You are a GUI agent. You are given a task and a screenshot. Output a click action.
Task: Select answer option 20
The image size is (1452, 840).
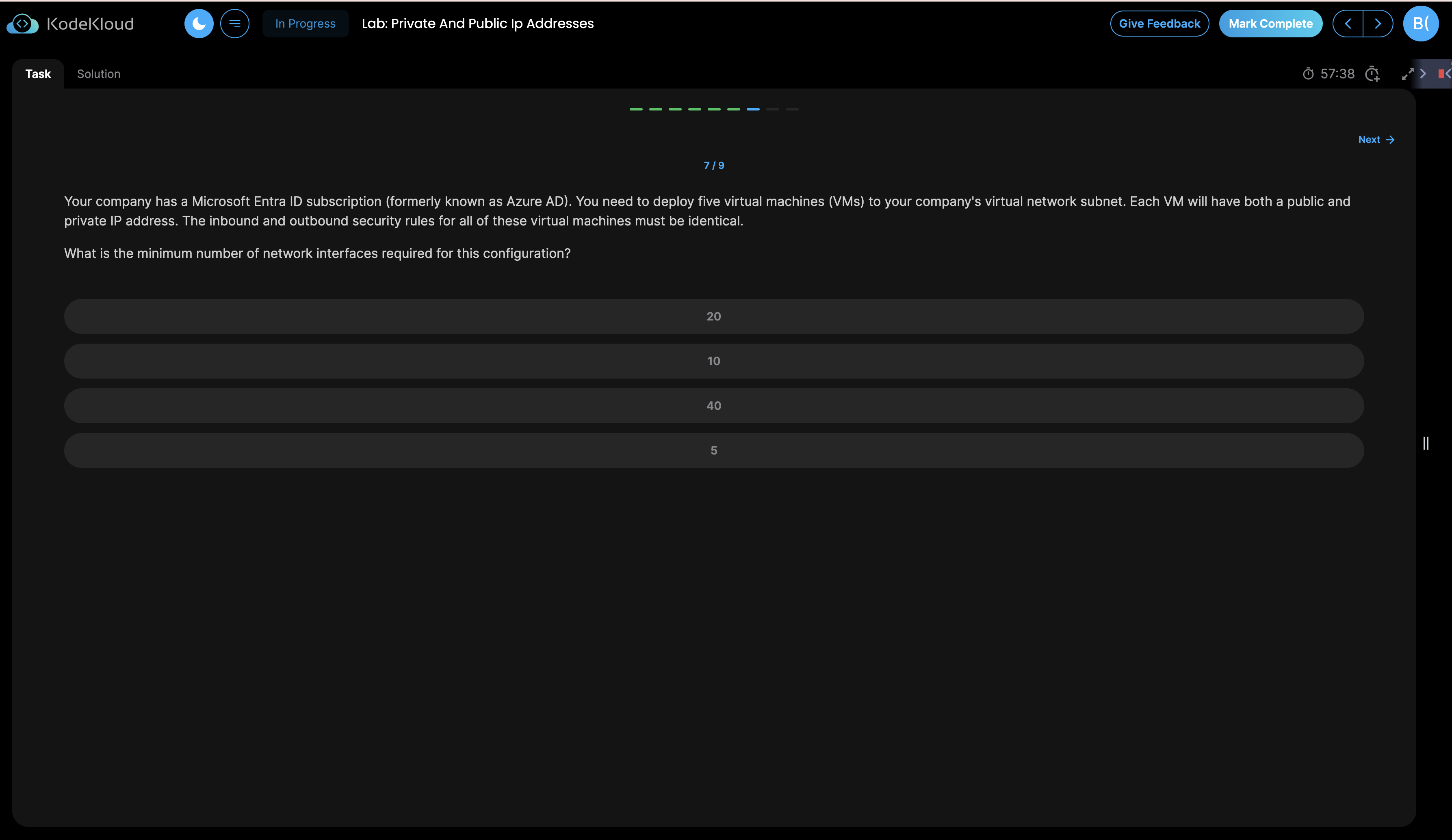tap(713, 316)
